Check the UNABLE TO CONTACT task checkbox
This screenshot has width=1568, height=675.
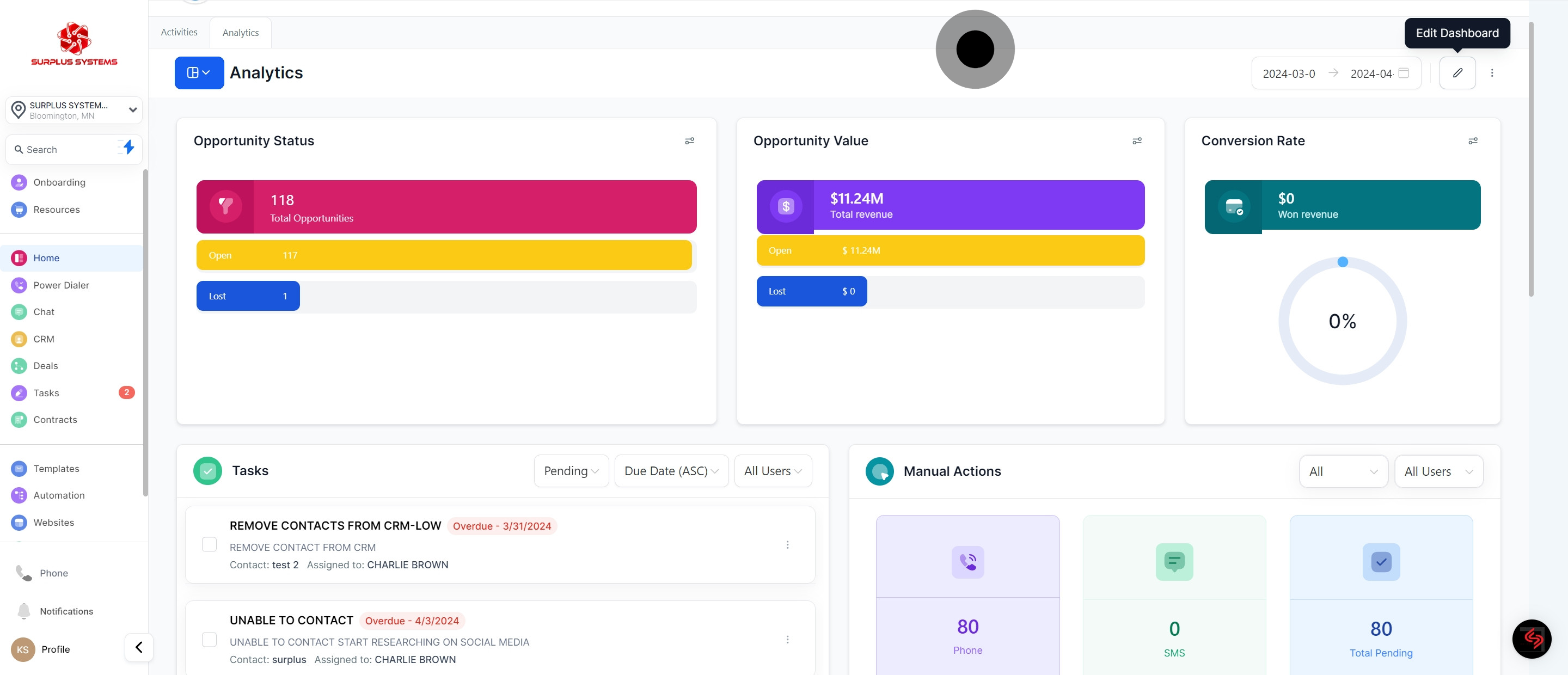(x=209, y=639)
